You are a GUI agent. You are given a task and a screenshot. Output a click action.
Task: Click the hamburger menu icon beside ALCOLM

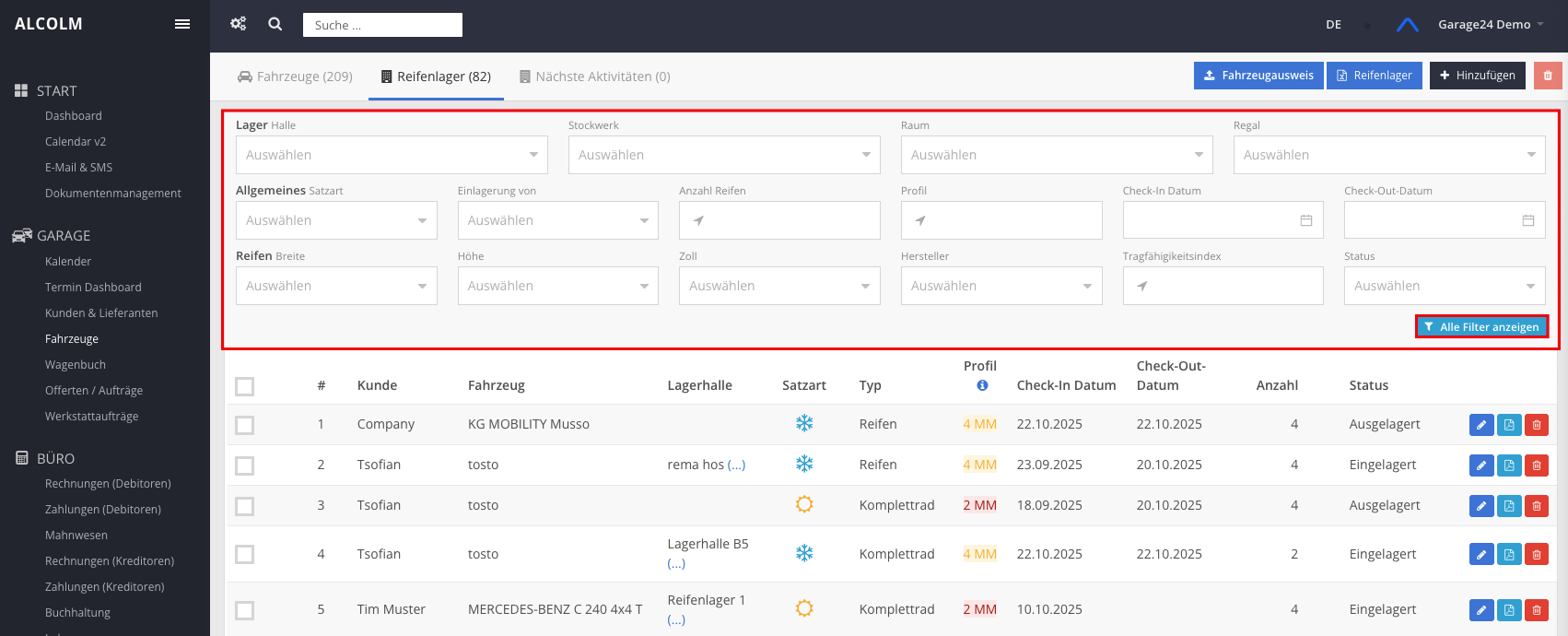(182, 24)
